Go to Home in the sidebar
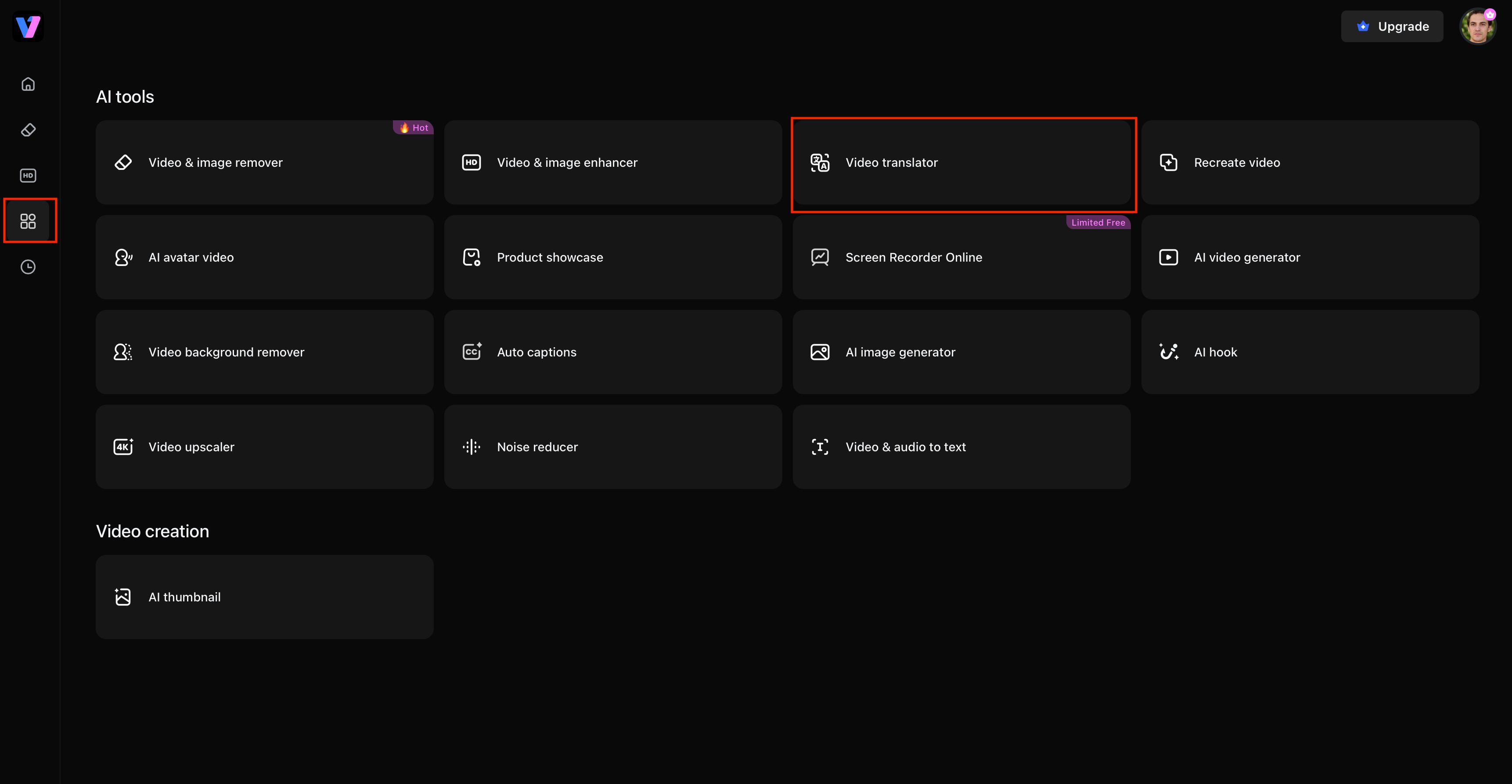1512x784 pixels. point(28,84)
